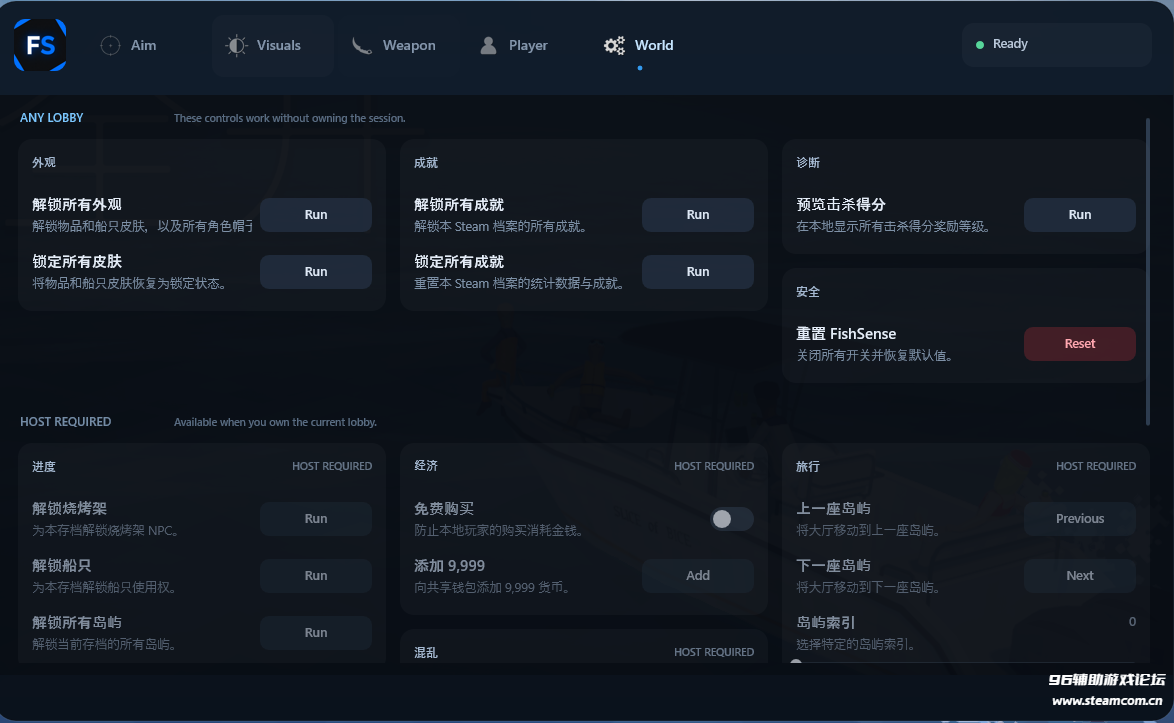This screenshot has width=1174, height=723.
Task: Click HOST REQUIRED badge on 混乱 card
Action: [714, 652]
